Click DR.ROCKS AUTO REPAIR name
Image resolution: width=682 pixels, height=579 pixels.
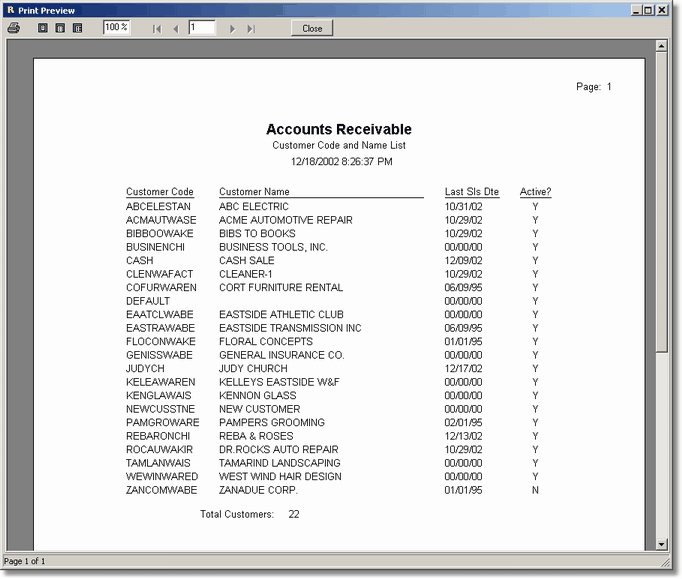pyautogui.click(x=279, y=449)
